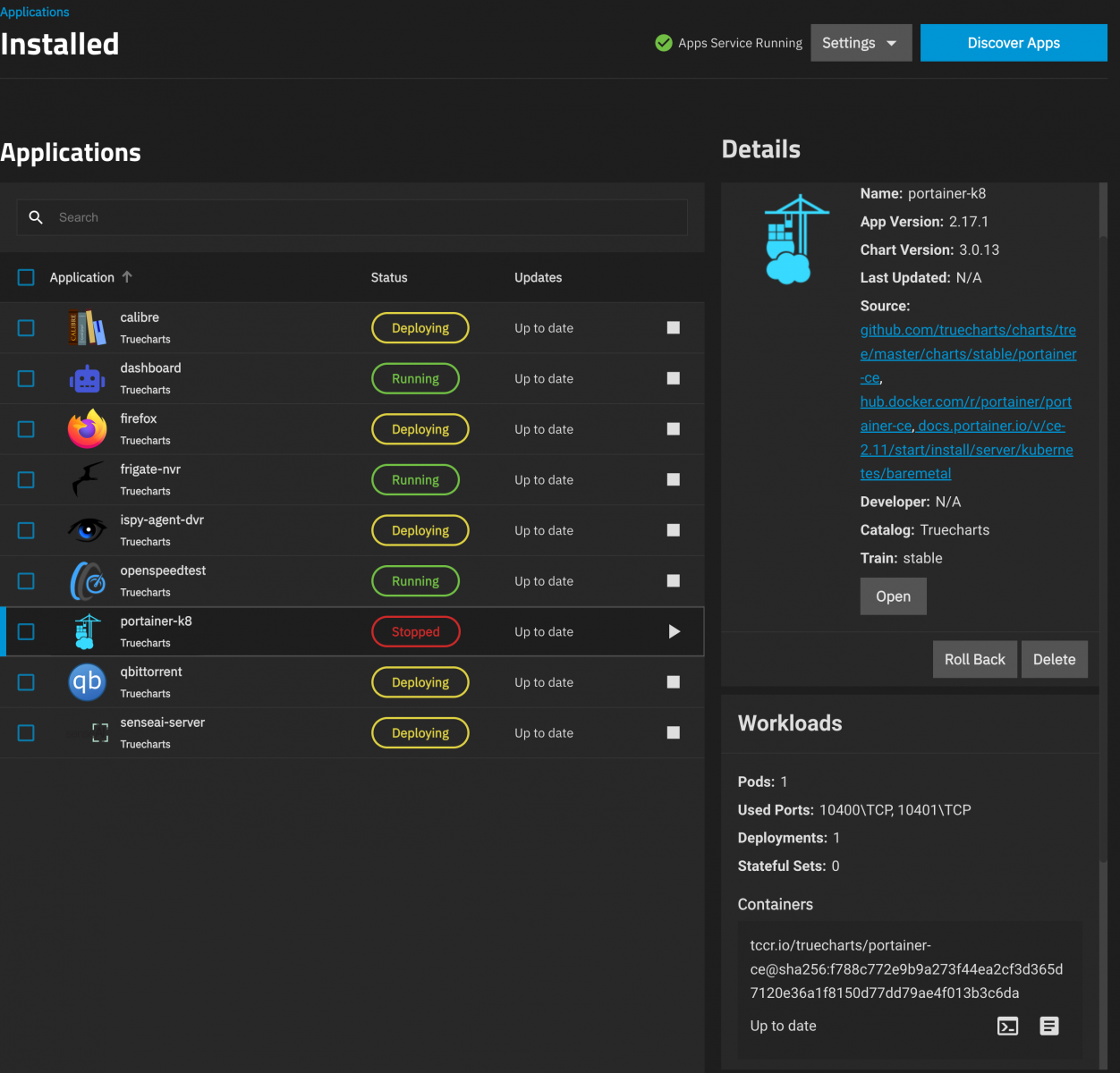This screenshot has height=1073, width=1120.
Task: Stop the qbittorrent app with its stop icon
Action: [x=674, y=682]
